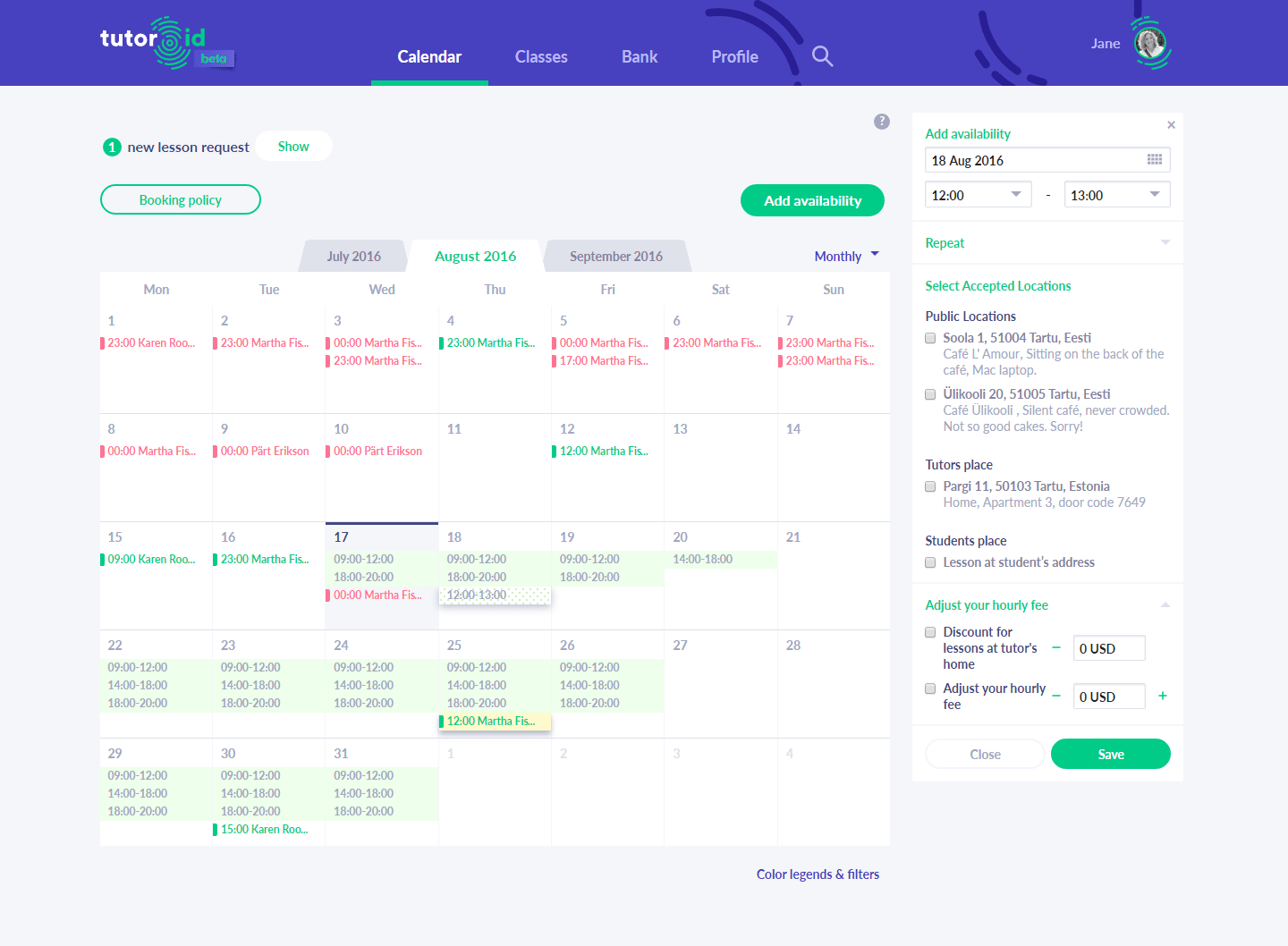Switch to the September 2016 tab
Viewport: 1288px width, 946px height.
[x=615, y=257]
